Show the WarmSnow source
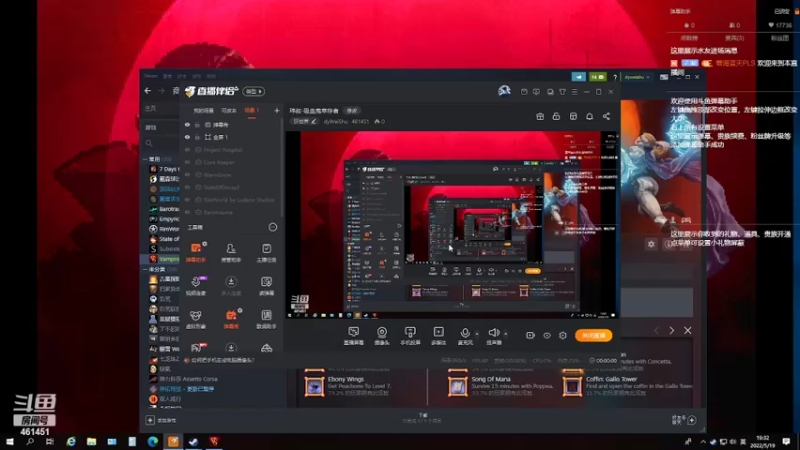Viewport: 800px width, 450px height. [x=187, y=175]
